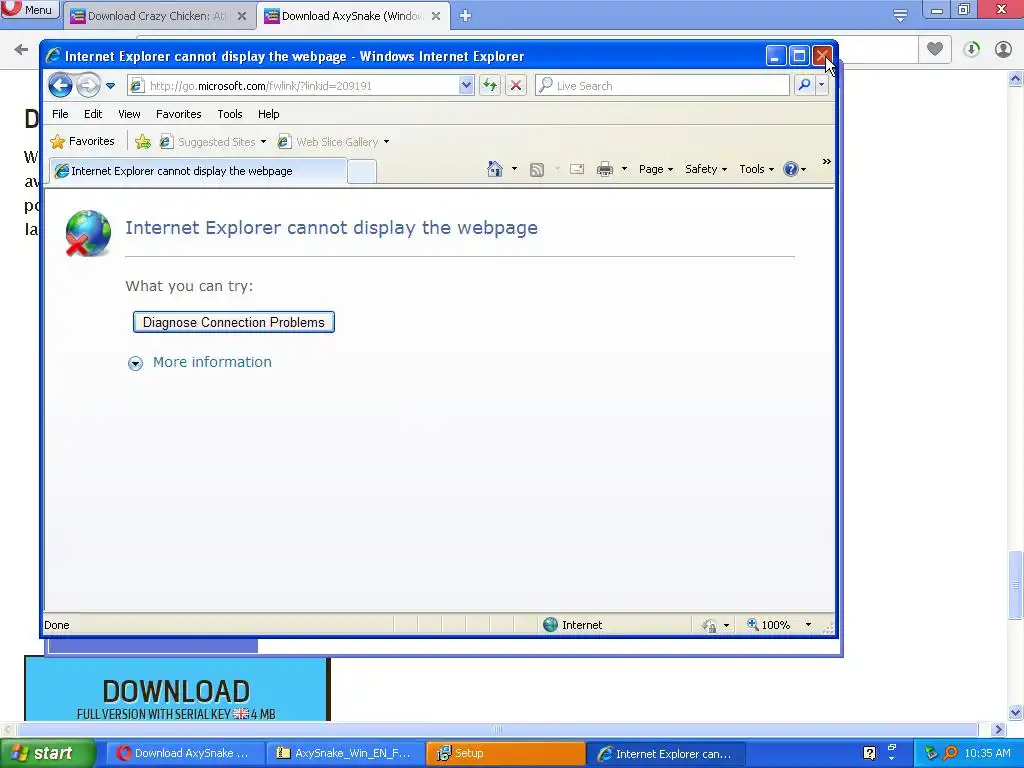Open the Tools menu in menu bar
Image resolution: width=1024 pixels, height=768 pixels.
point(230,114)
